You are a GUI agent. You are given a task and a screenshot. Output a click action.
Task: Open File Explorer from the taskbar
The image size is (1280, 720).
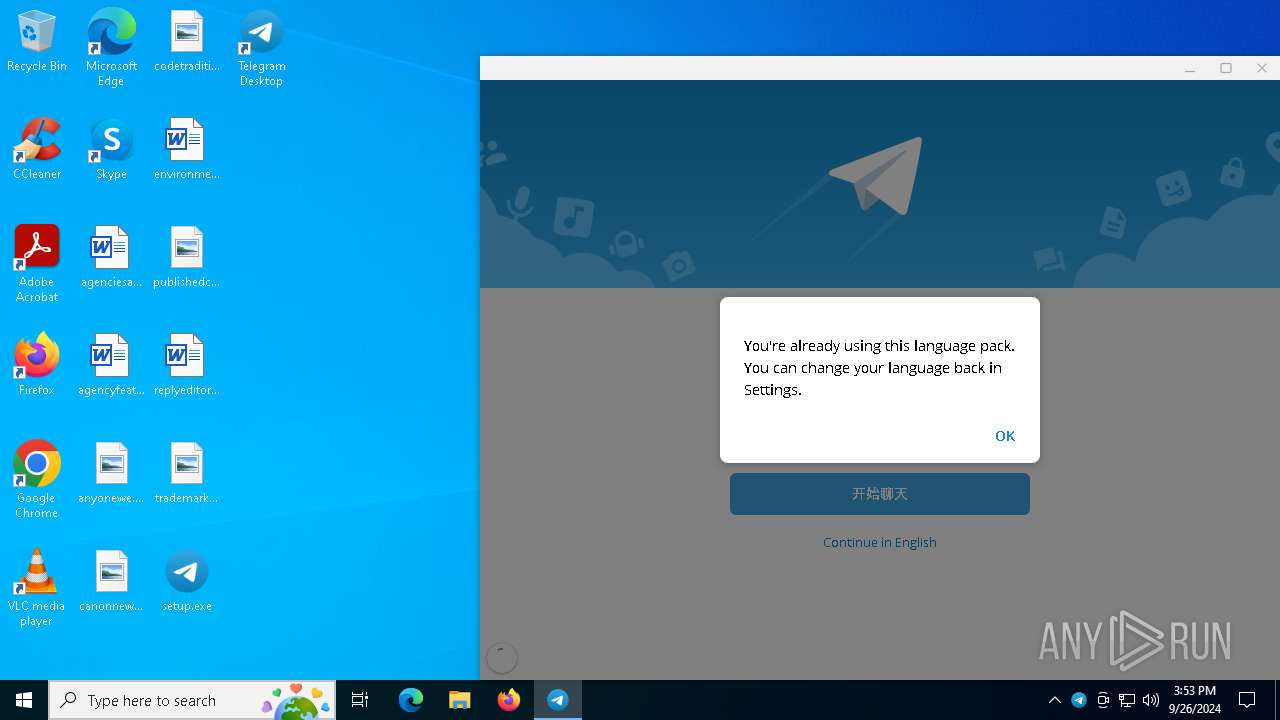pos(459,700)
